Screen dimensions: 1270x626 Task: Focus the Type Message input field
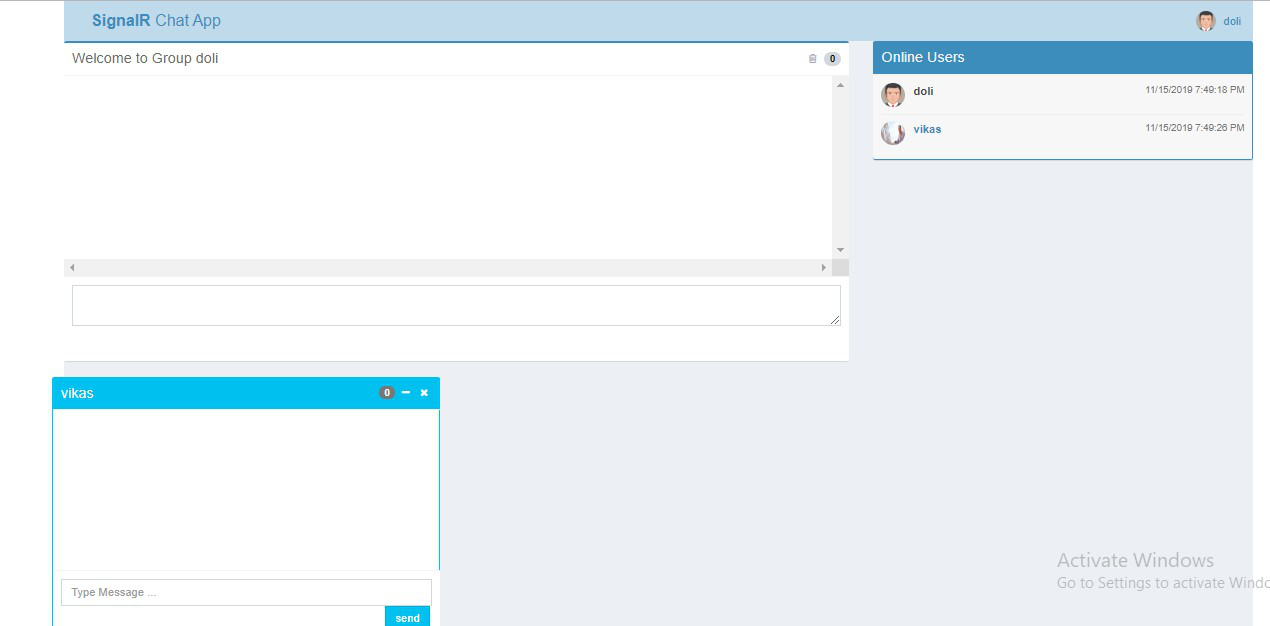click(246, 592)
